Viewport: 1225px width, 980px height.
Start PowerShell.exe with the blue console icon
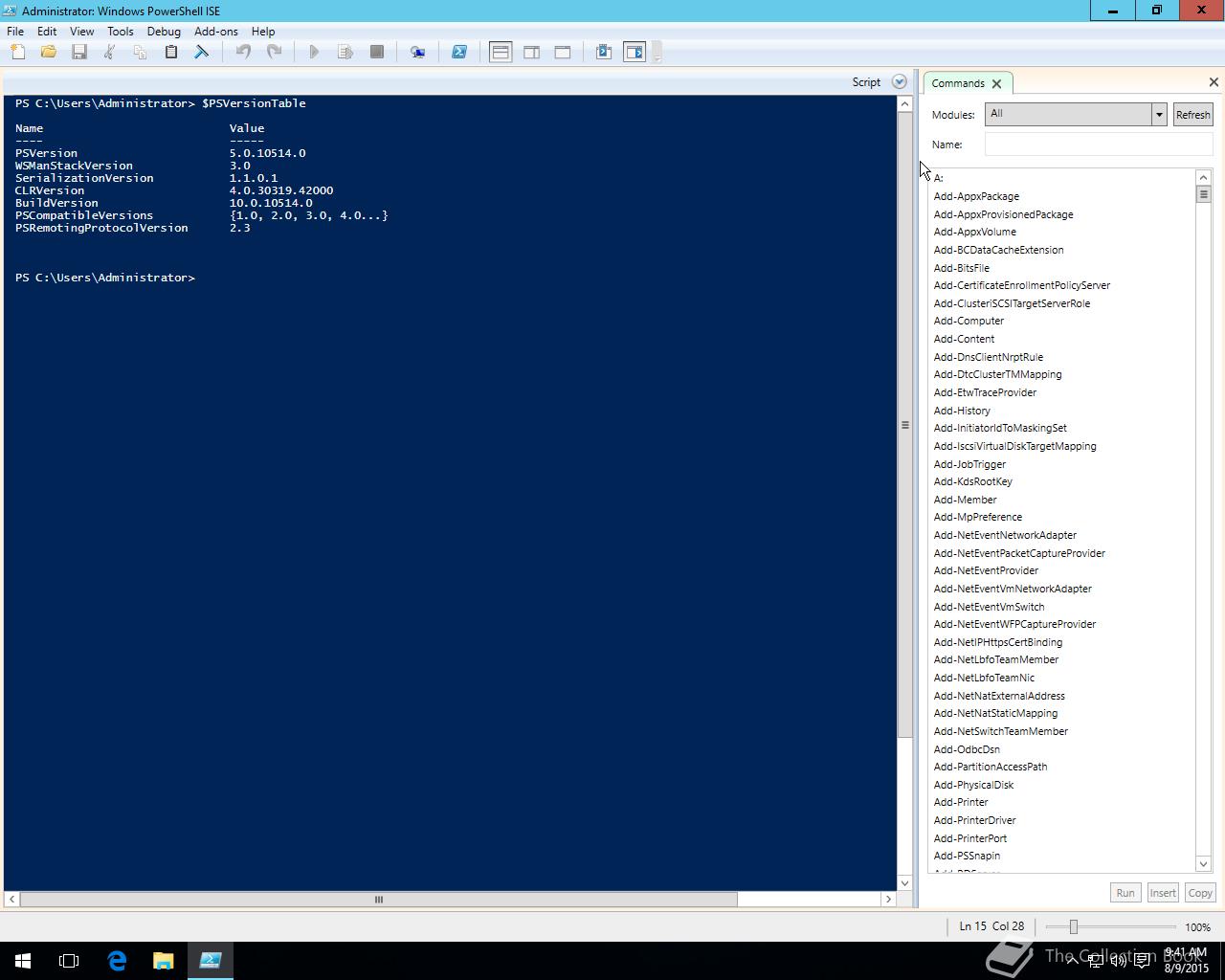pyautogui.click(x=459, y=52)
